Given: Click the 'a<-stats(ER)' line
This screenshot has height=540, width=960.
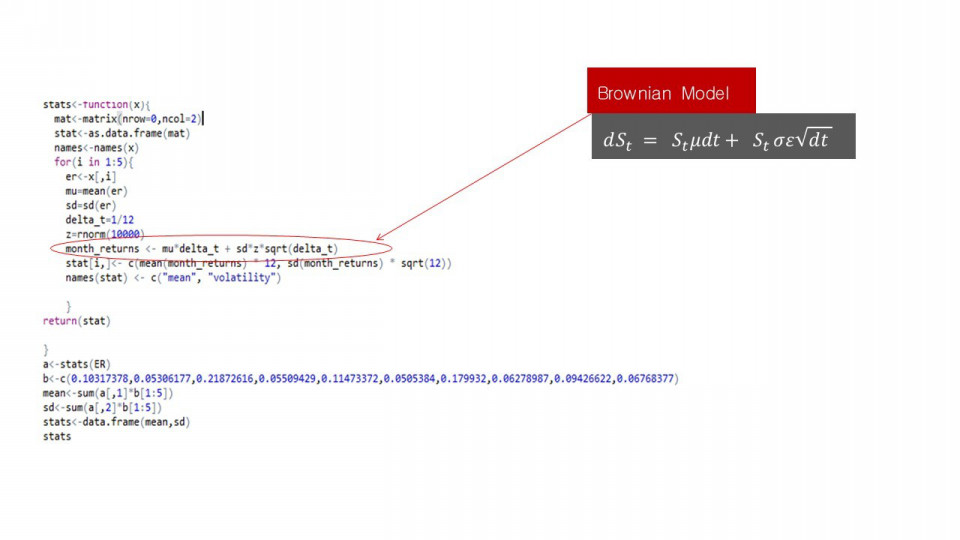Looking at the screenshot, I should click(x=77, y=364).
